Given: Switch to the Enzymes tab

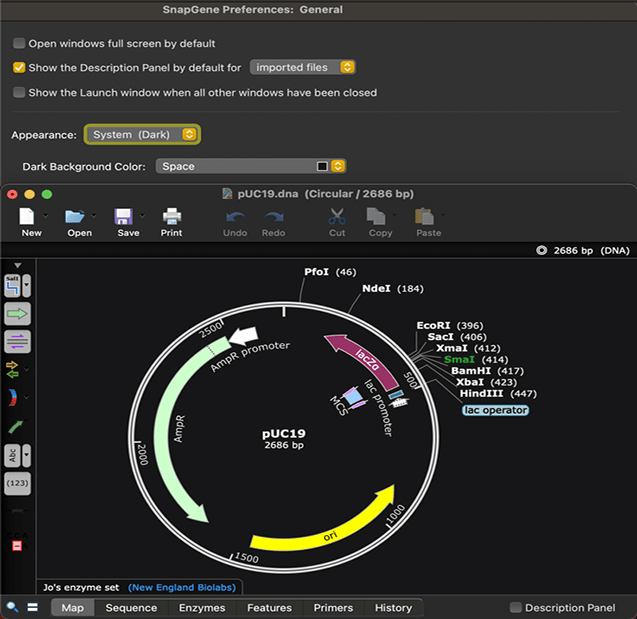Looking at the screenshot, I should pos(201,608).
